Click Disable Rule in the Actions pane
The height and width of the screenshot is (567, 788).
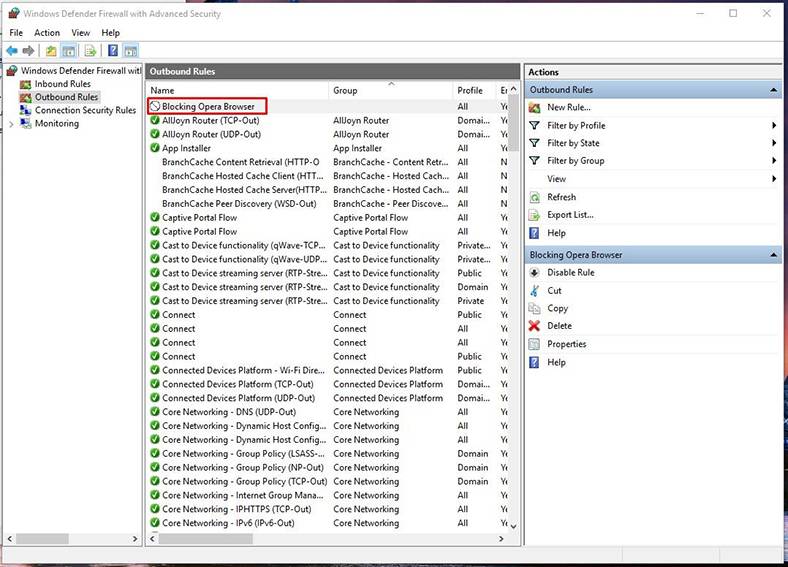click(x=570, y=272)
